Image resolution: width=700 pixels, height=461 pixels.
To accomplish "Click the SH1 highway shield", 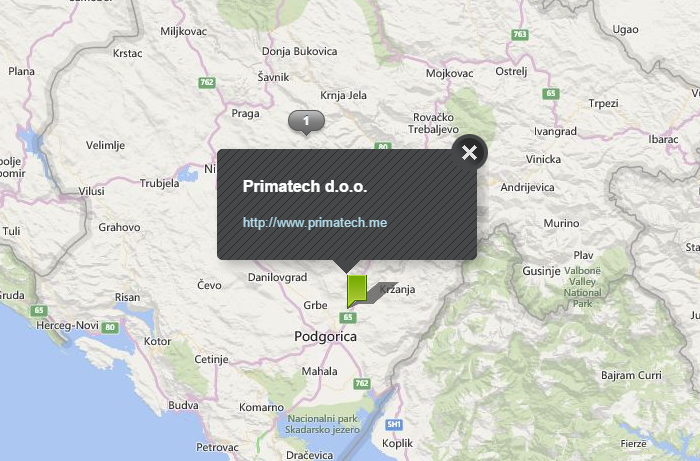I will click(x=394, y=424).
